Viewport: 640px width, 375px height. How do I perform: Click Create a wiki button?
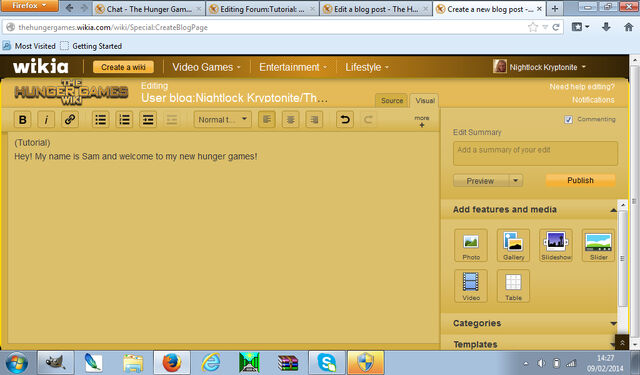point(123,67)
